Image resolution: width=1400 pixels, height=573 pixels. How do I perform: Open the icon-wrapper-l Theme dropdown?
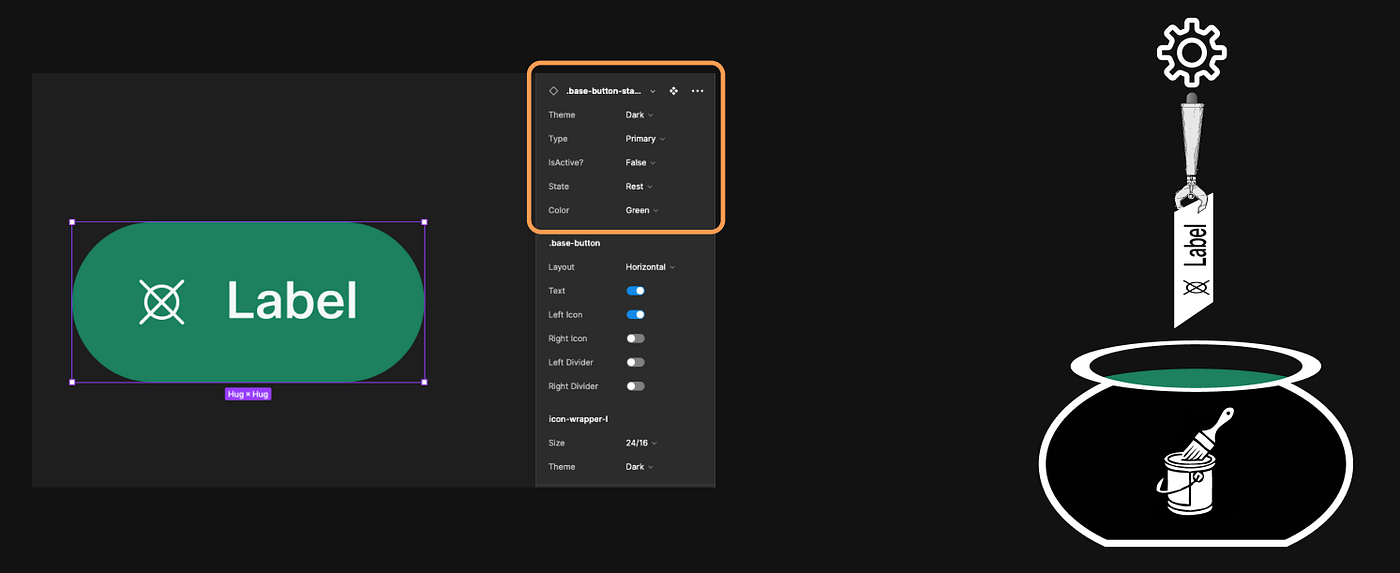640,467
